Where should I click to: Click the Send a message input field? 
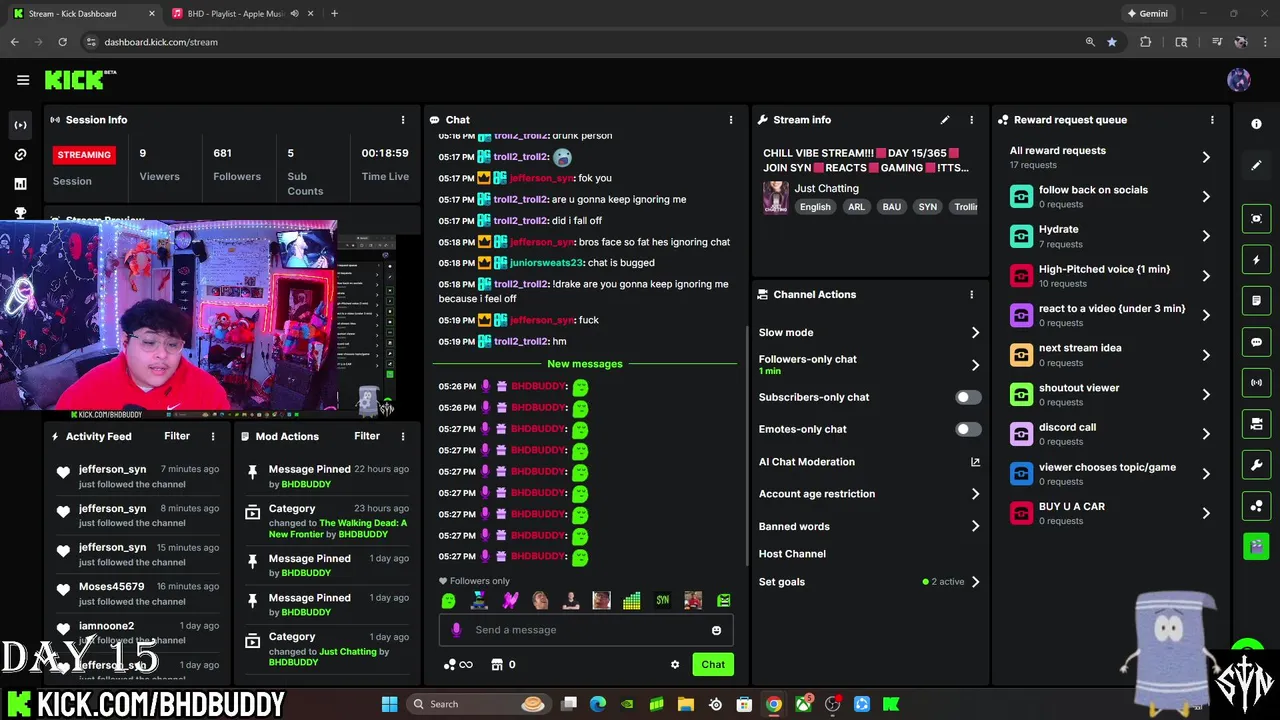click(x=586, y=630)
